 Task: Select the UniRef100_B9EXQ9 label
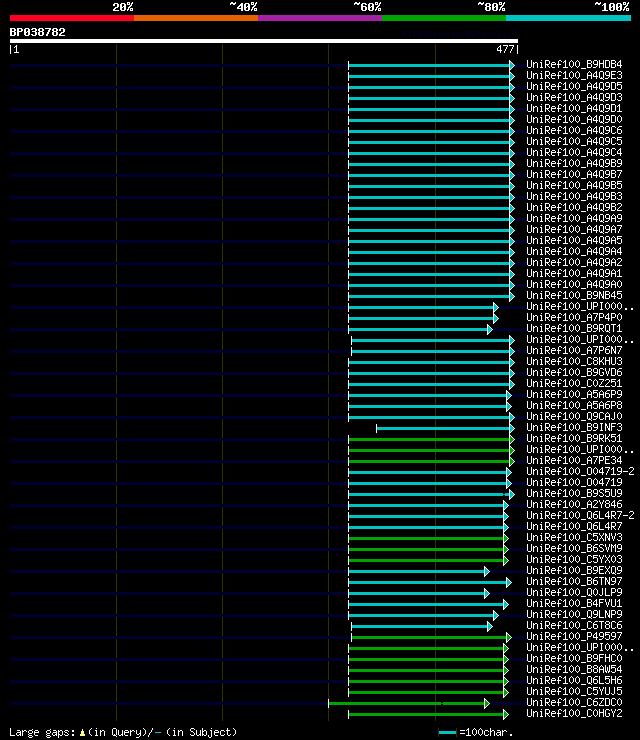pyautogui.click(x=574, y=571)
